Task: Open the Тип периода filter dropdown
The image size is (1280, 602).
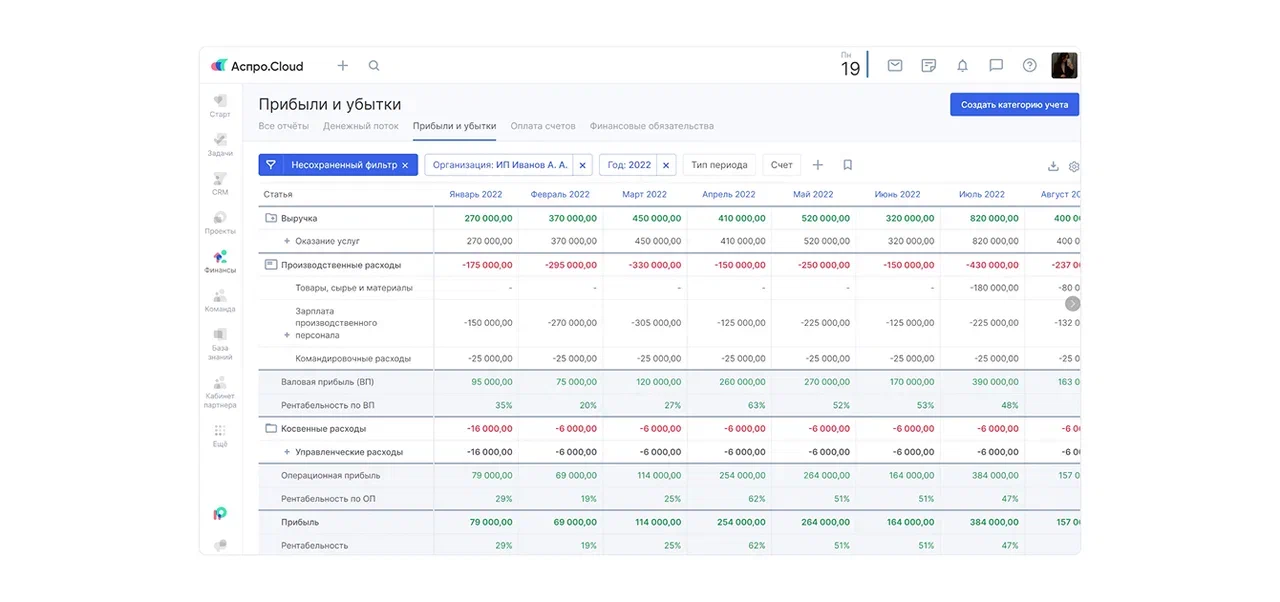Action: pos(719,165)
